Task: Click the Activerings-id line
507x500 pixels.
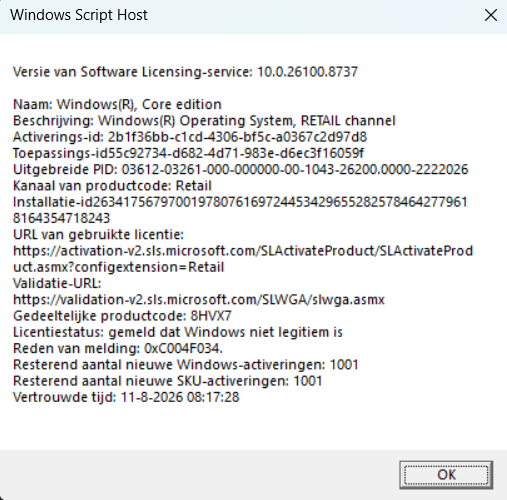Action: 190,137
